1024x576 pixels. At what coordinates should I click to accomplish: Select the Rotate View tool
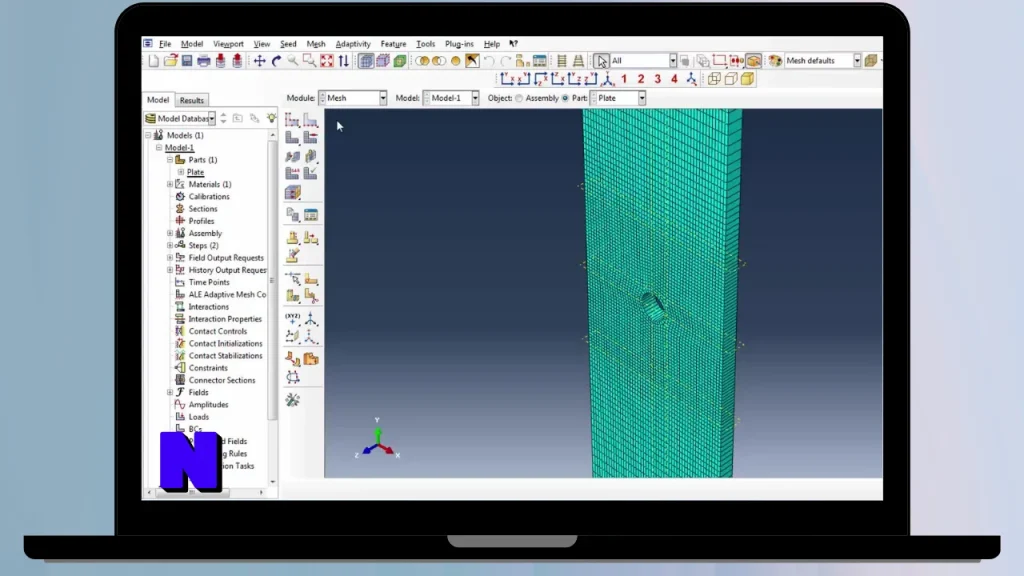[x=276, y=61]
